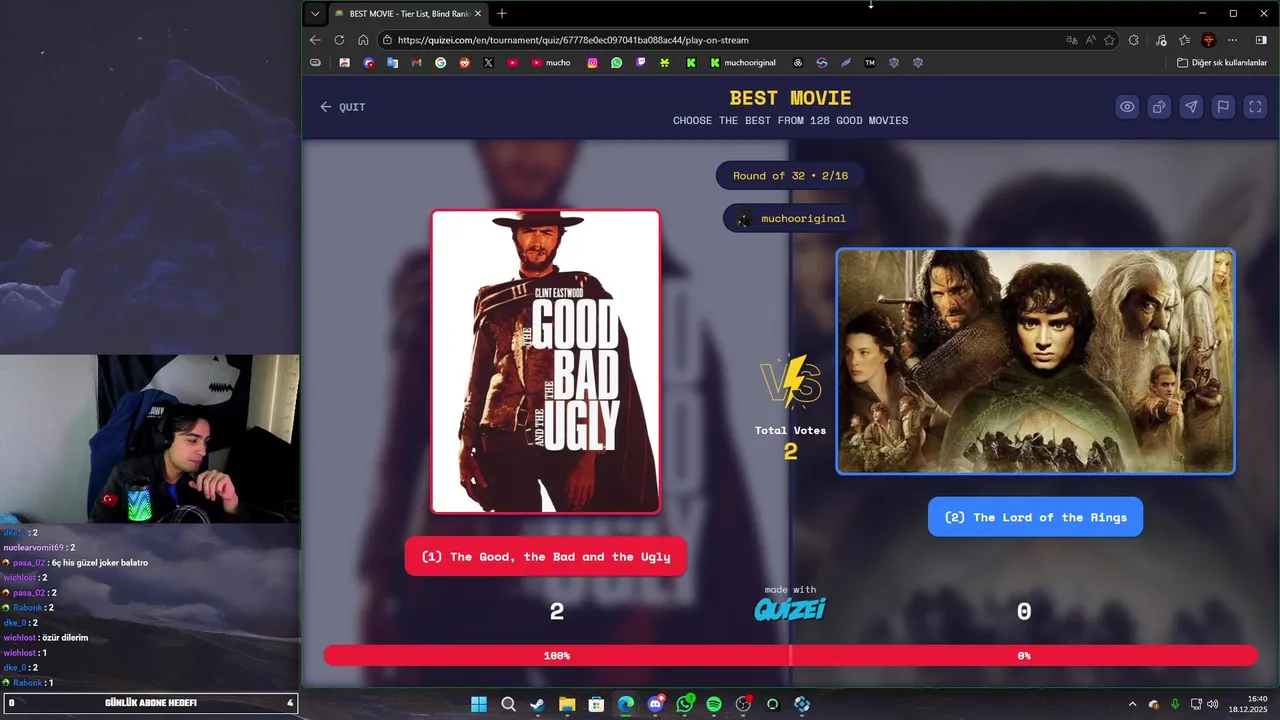
Task: Vote for The Good, the Bad and the Ugly button
Action: coord(545,556)
